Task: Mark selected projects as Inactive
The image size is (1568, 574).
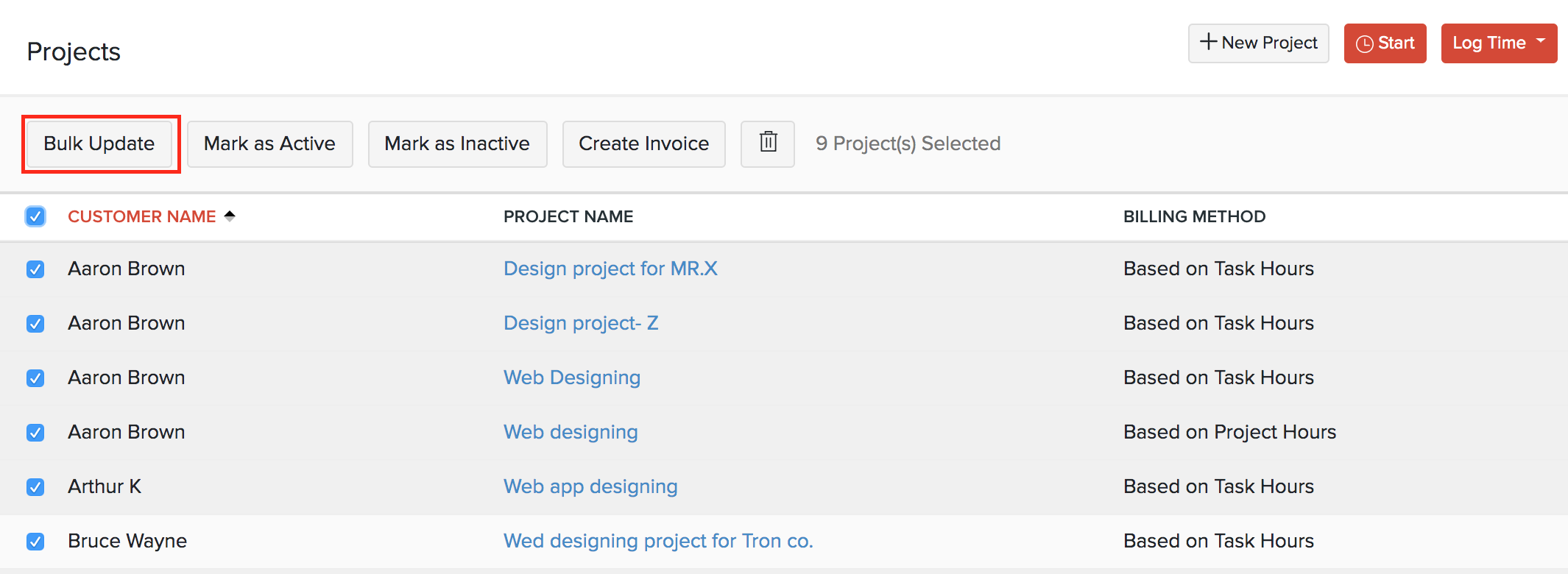Action: coord(457,143)
